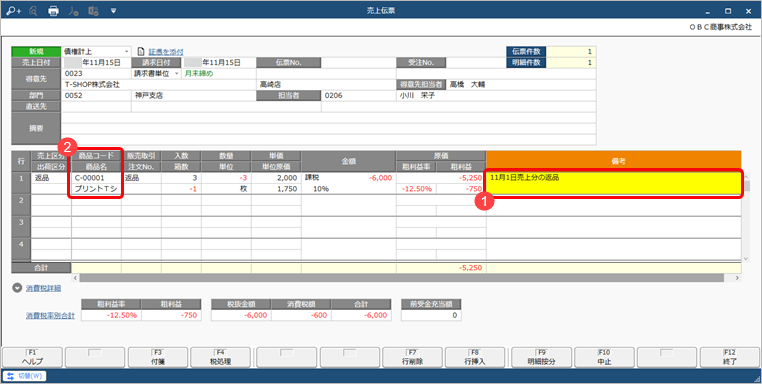
Task: Click the greyed person settings icon in title bar
Action: click(x=73, y=10)
